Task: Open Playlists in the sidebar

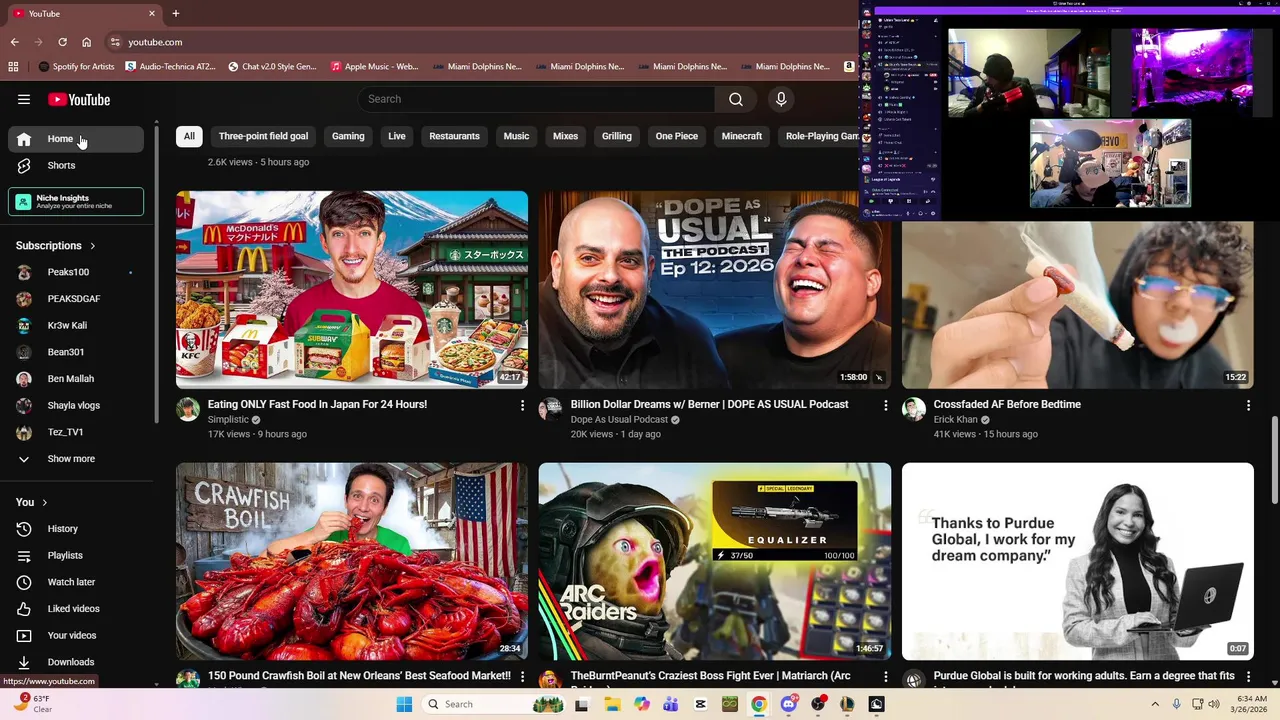Action: (x=76, y=555)
